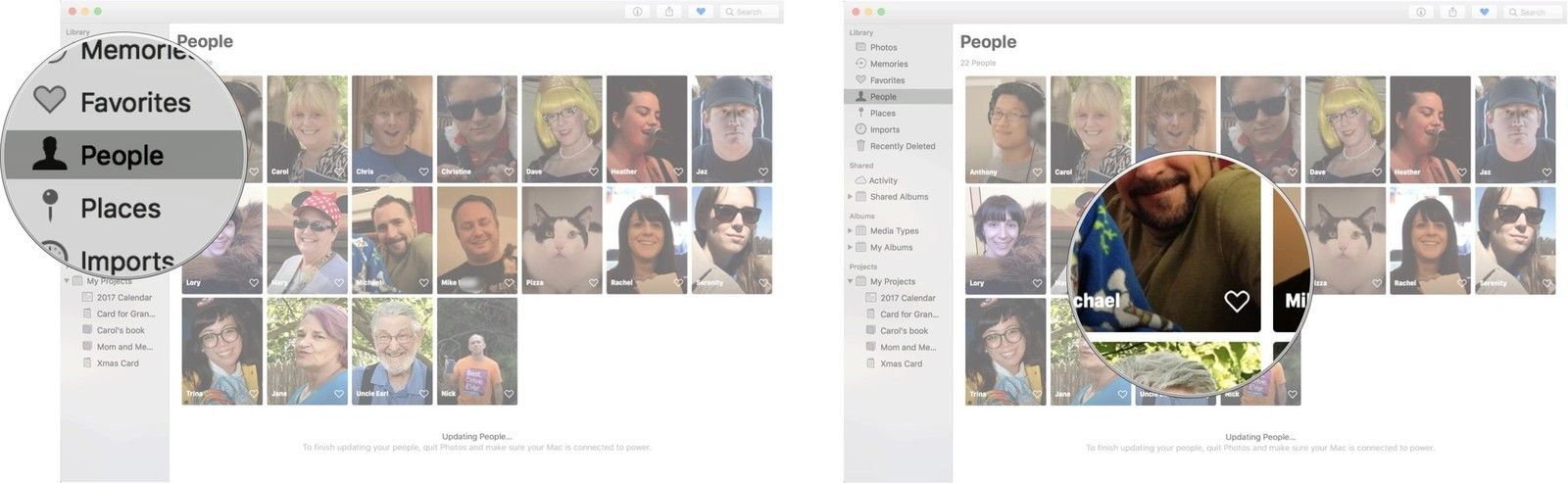Toggle favorite heart on Anthony's thumbnail

[x=1037, y=172]
